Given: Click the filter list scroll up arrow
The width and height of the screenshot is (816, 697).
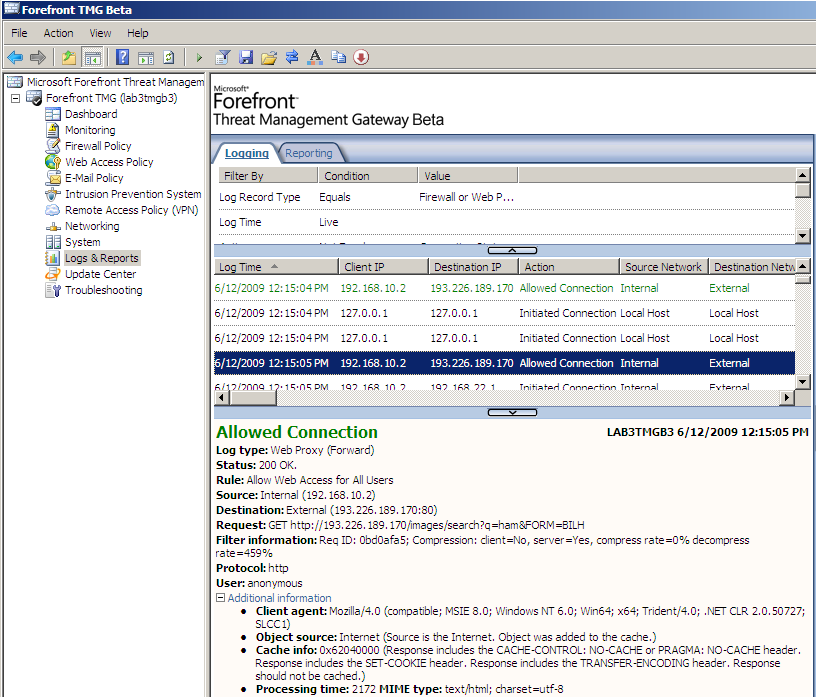Looking at the screenshot, I should point(802,175).
